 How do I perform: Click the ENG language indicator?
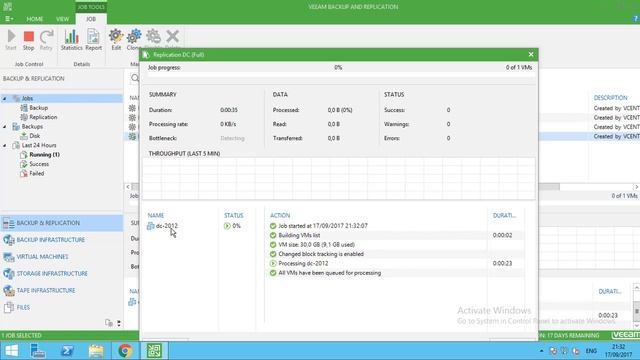point(591,351)
